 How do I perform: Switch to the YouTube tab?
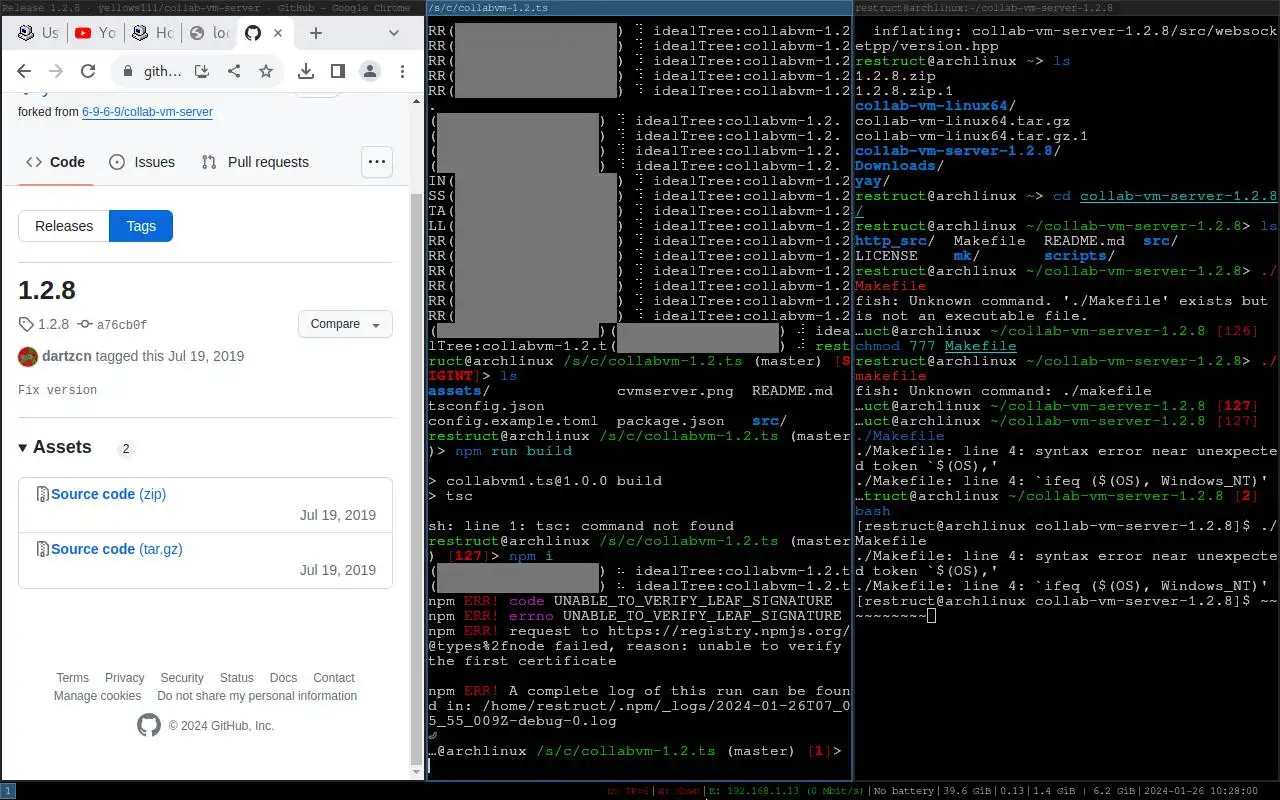96,33
